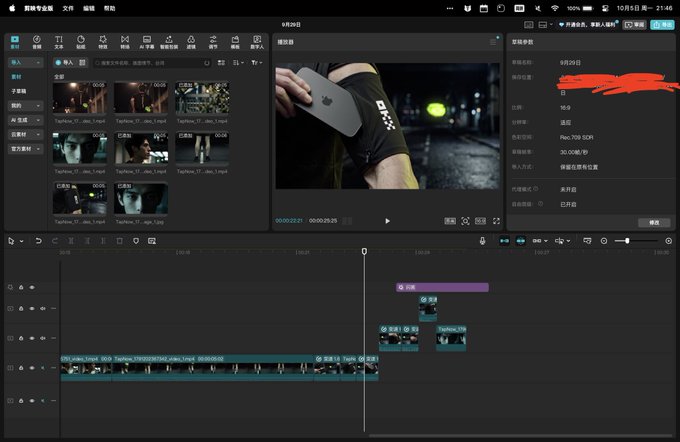The image size is (680, 442).
Task: Open the 开通会员 membership promotion link
Action: click(x=588, y=25)
